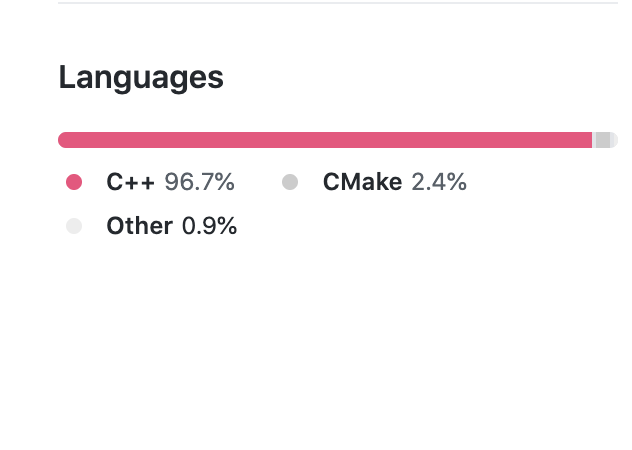Click the final letter of the CMake label
The width and height of the screenshot is (632, 450).
pyautogui.click(x=396, y=182)
